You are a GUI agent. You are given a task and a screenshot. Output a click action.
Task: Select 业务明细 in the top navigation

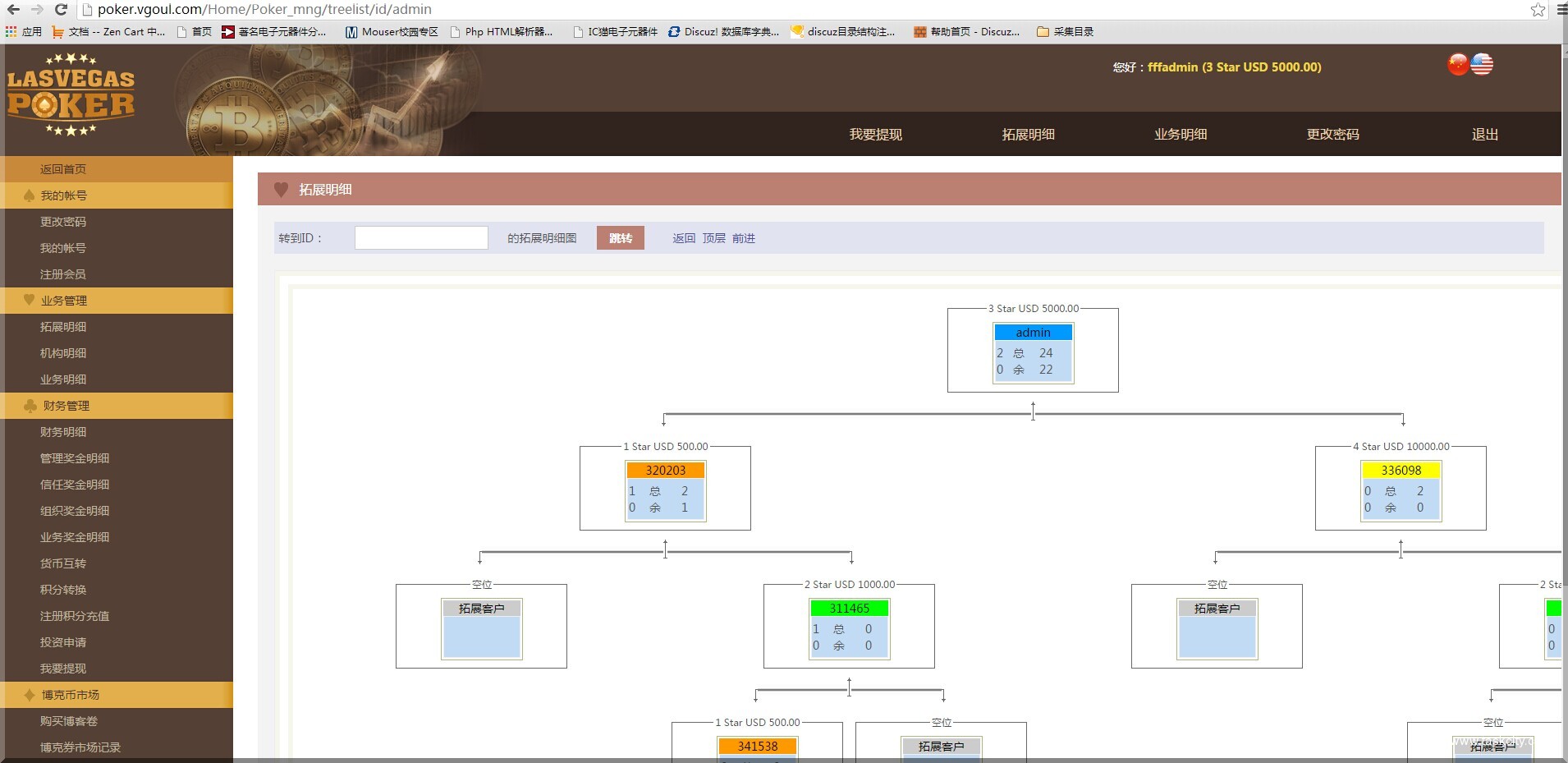point(1180,135)
